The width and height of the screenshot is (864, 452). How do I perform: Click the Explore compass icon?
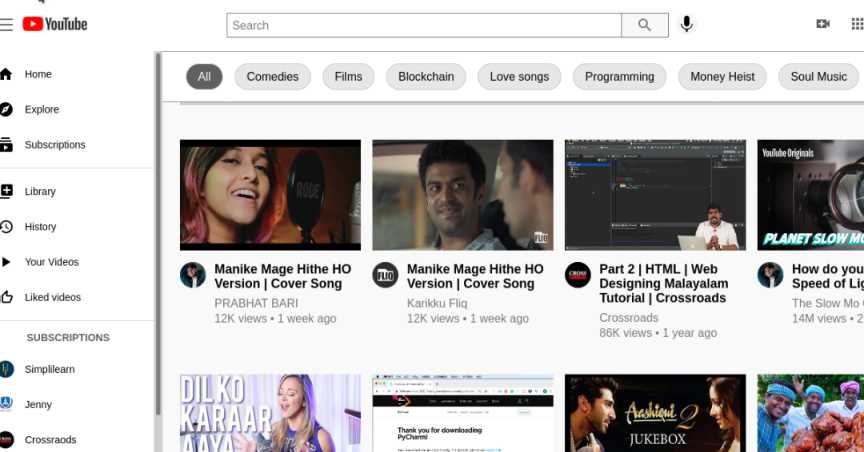[x=6, y=109]
